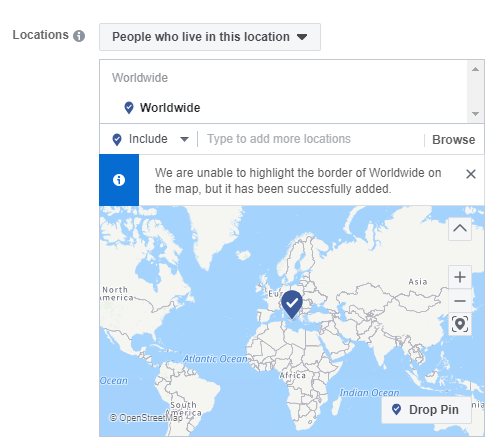Open the People who live in this location dropdown
The image size is (500, 443).
(210, 37)
